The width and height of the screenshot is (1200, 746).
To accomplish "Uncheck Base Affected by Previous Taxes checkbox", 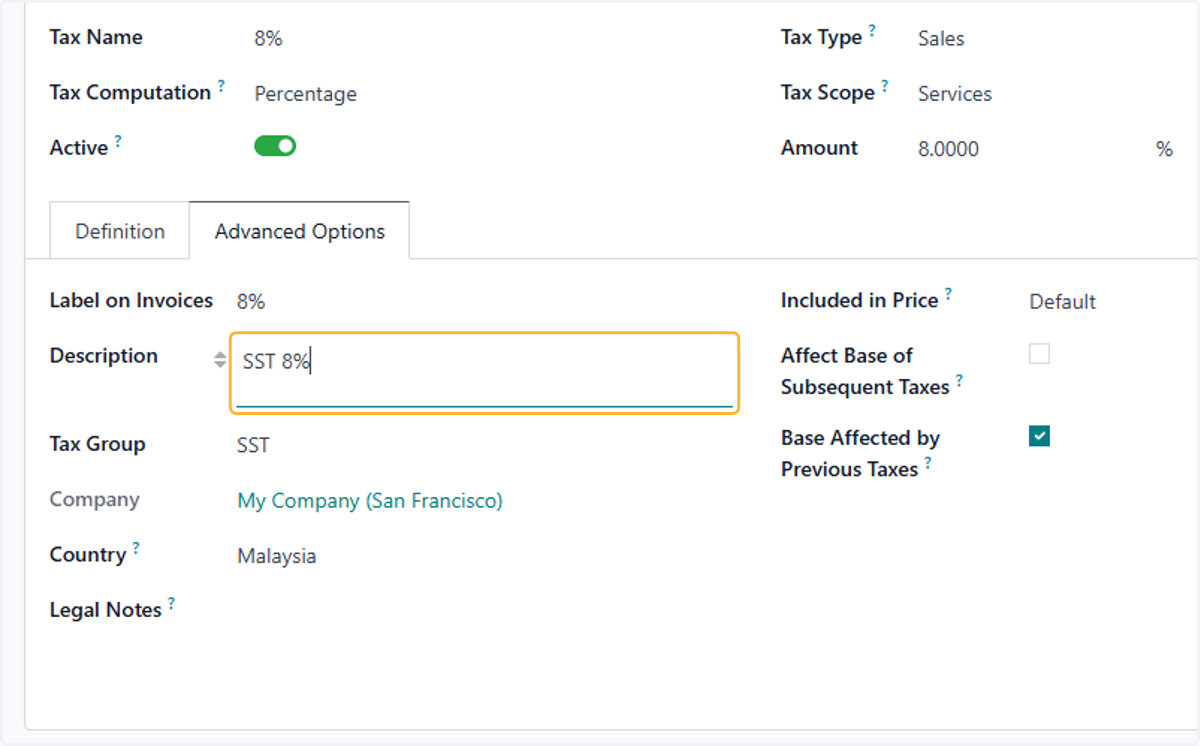I will coord(1039,436).
